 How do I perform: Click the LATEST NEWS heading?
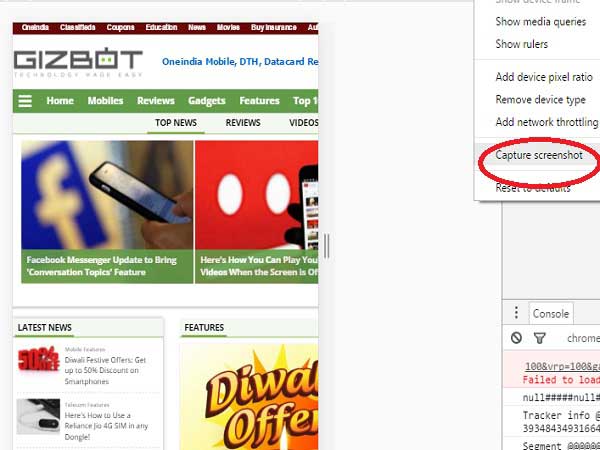tap(44, 328)
